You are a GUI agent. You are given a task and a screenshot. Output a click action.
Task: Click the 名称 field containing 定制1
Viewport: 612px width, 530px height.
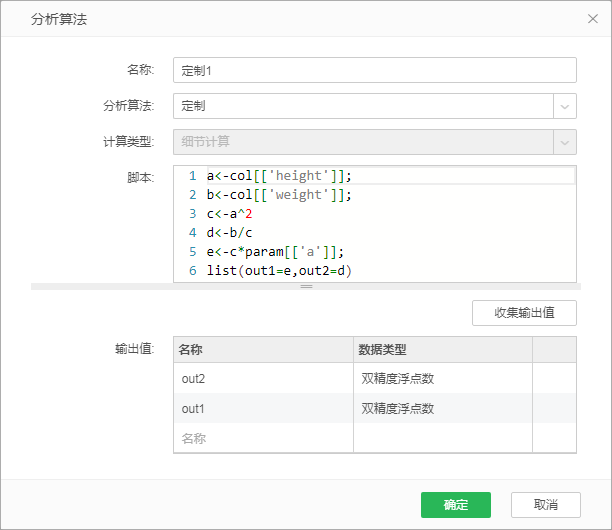(x=374, y=70)
